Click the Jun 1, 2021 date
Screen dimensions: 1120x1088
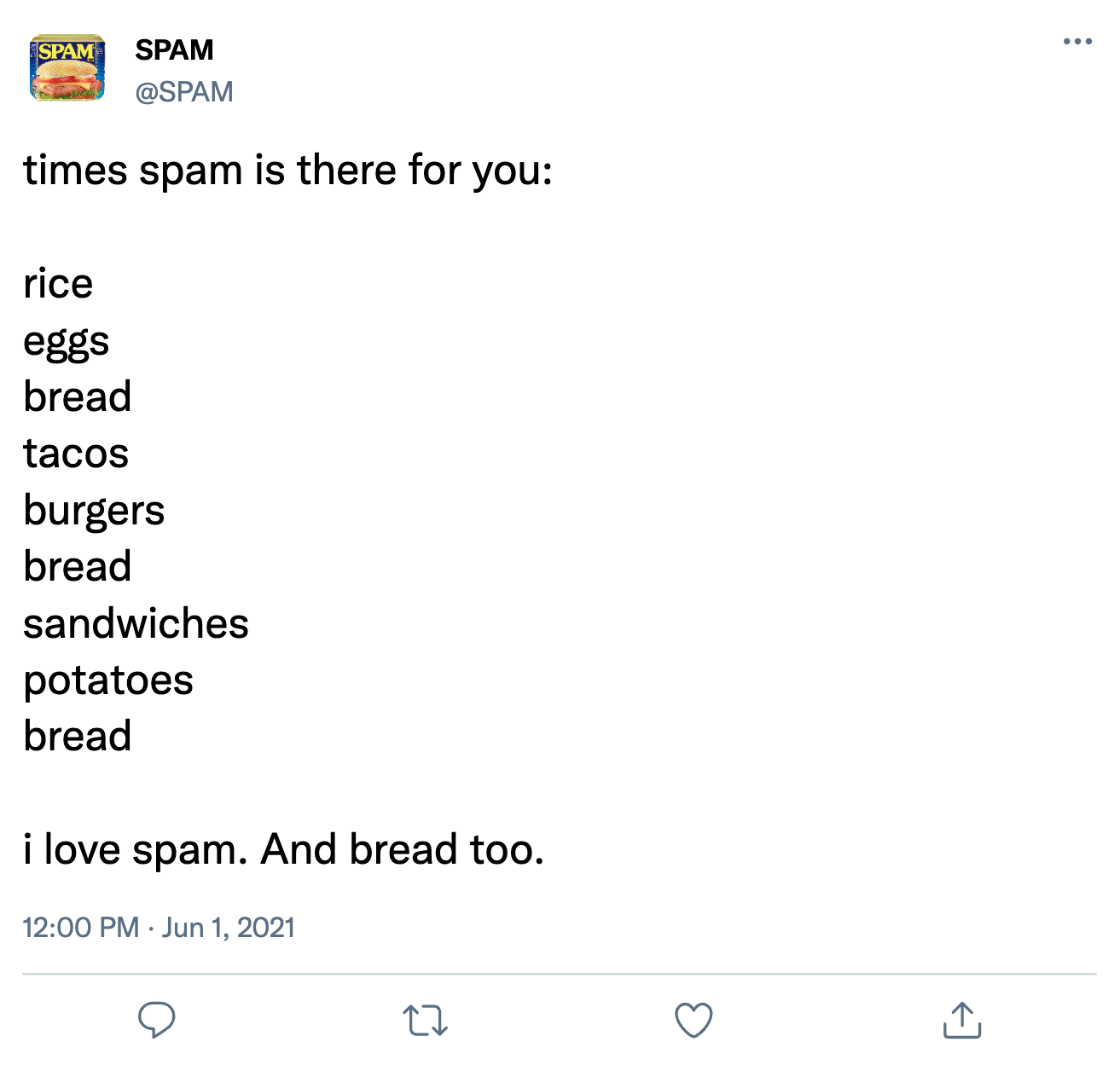229,928
